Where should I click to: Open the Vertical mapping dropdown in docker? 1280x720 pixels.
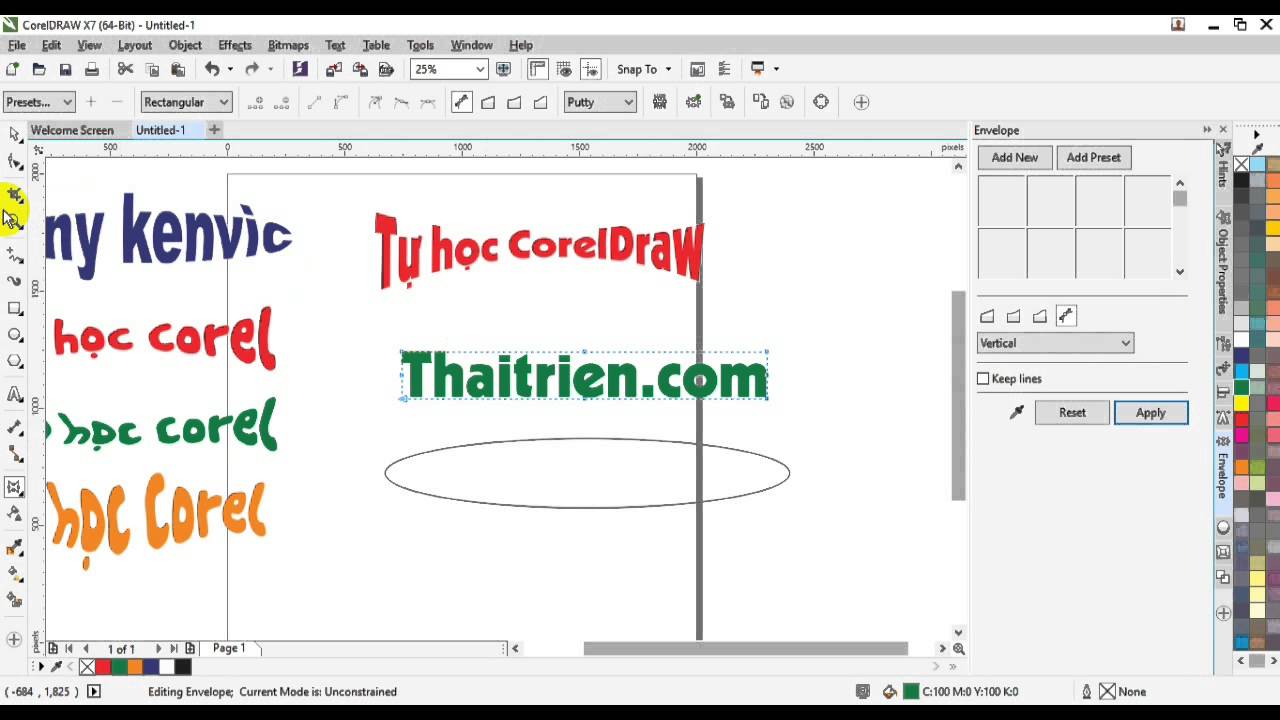1055,343
